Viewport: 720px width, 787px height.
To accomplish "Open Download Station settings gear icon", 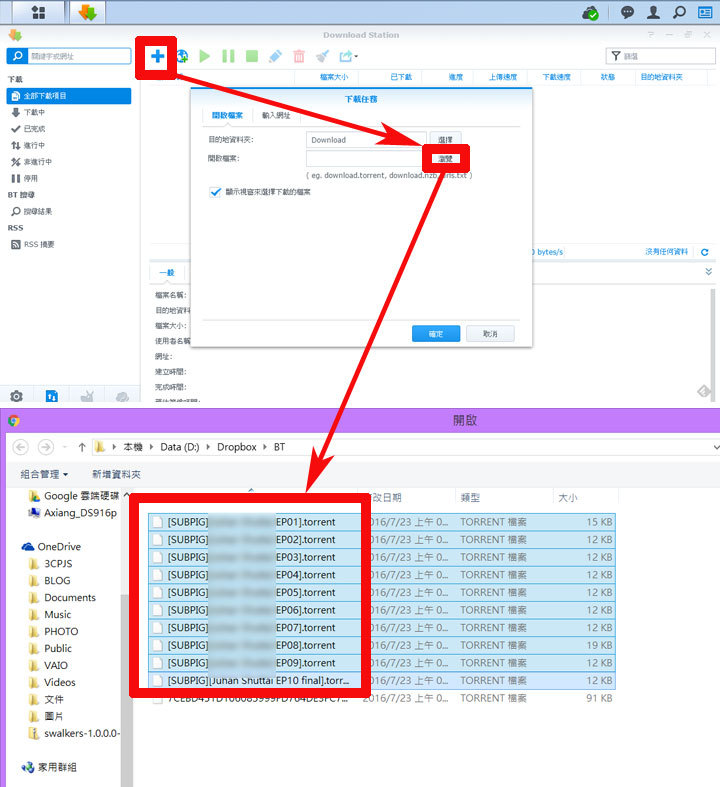I will pyautogui.click(x=17, y=396).
